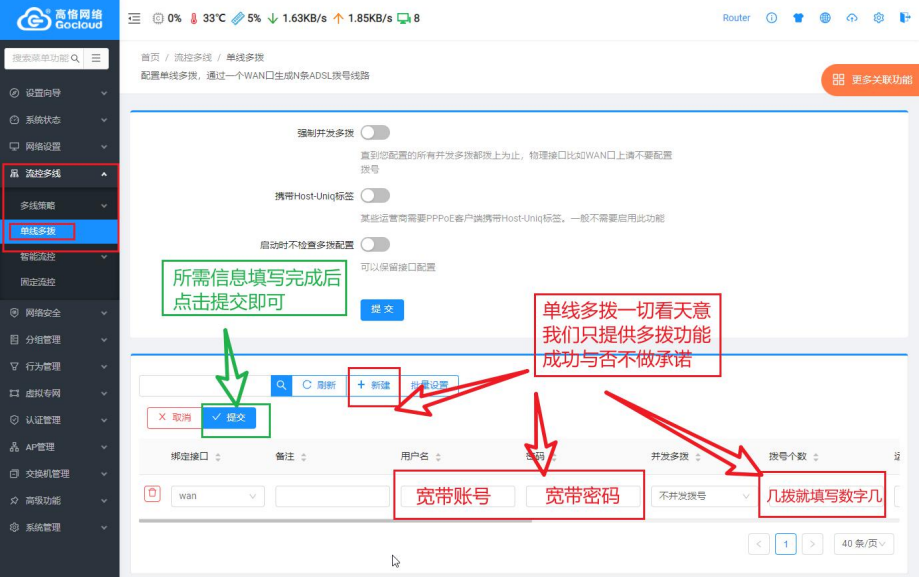Click the theme shirt icon
The width and height of the screenshot is (923, 577).
[798, 18]
